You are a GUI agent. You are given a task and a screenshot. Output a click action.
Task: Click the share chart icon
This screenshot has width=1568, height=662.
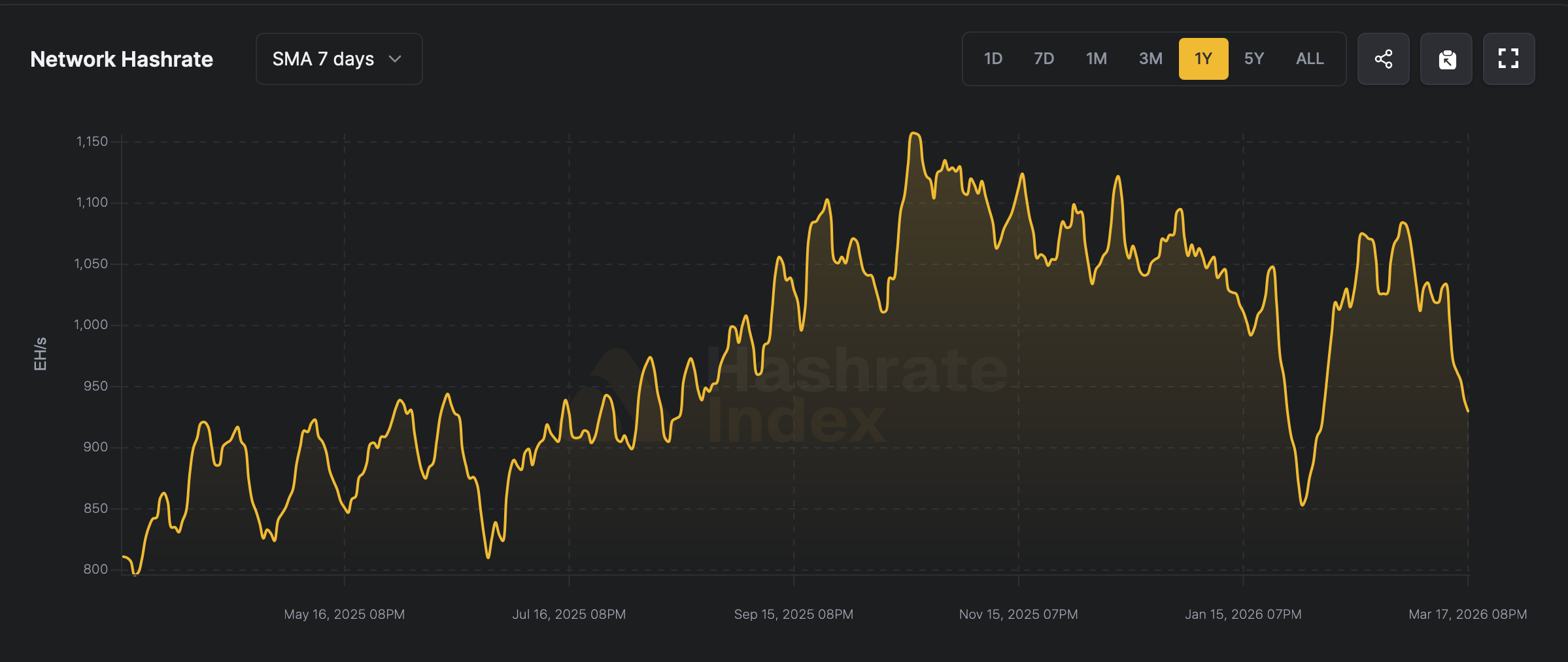pyautogui.click(x=1383, y=59)
